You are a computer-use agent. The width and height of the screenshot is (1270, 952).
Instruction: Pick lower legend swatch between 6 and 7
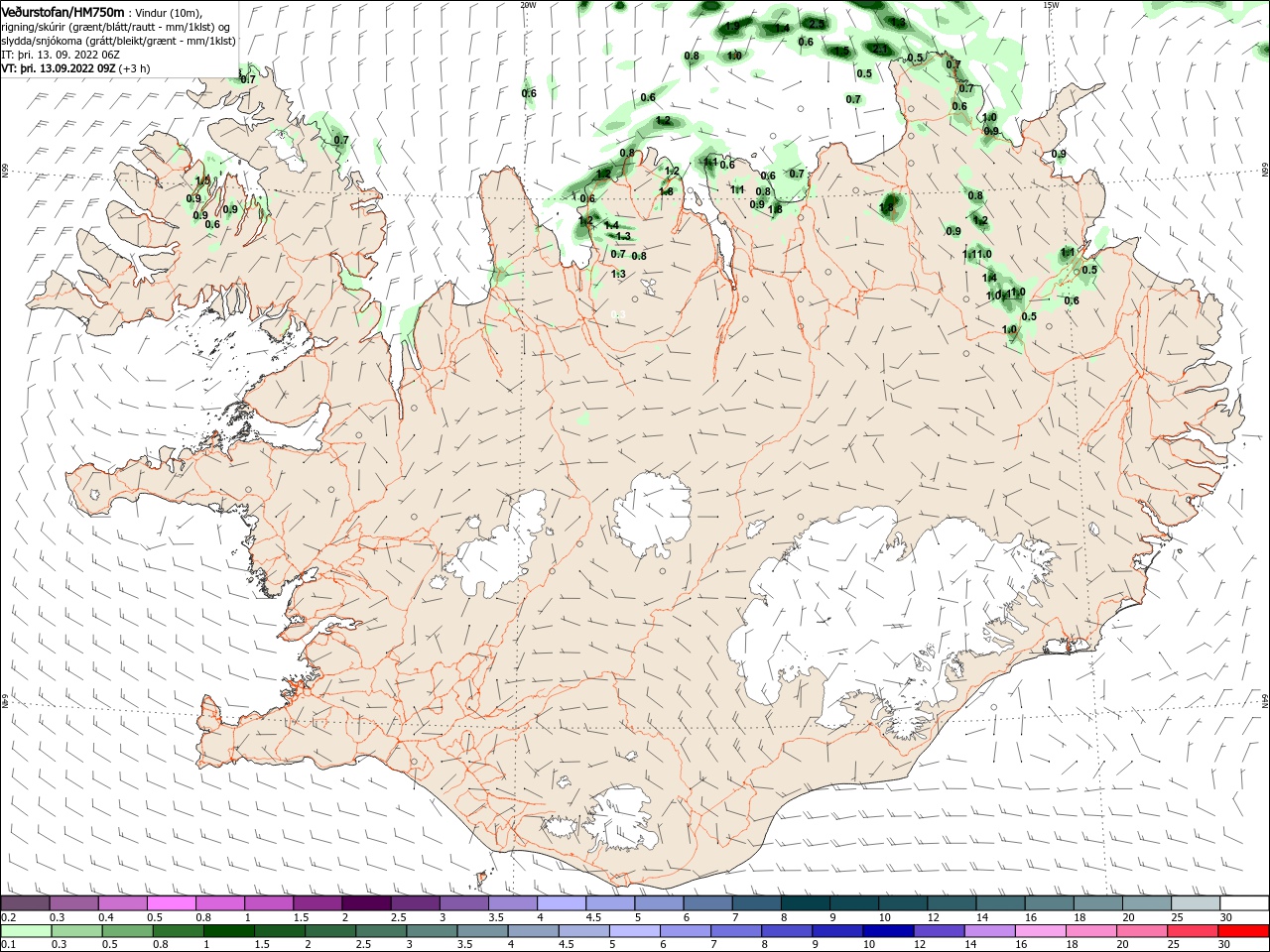(686, 931)
